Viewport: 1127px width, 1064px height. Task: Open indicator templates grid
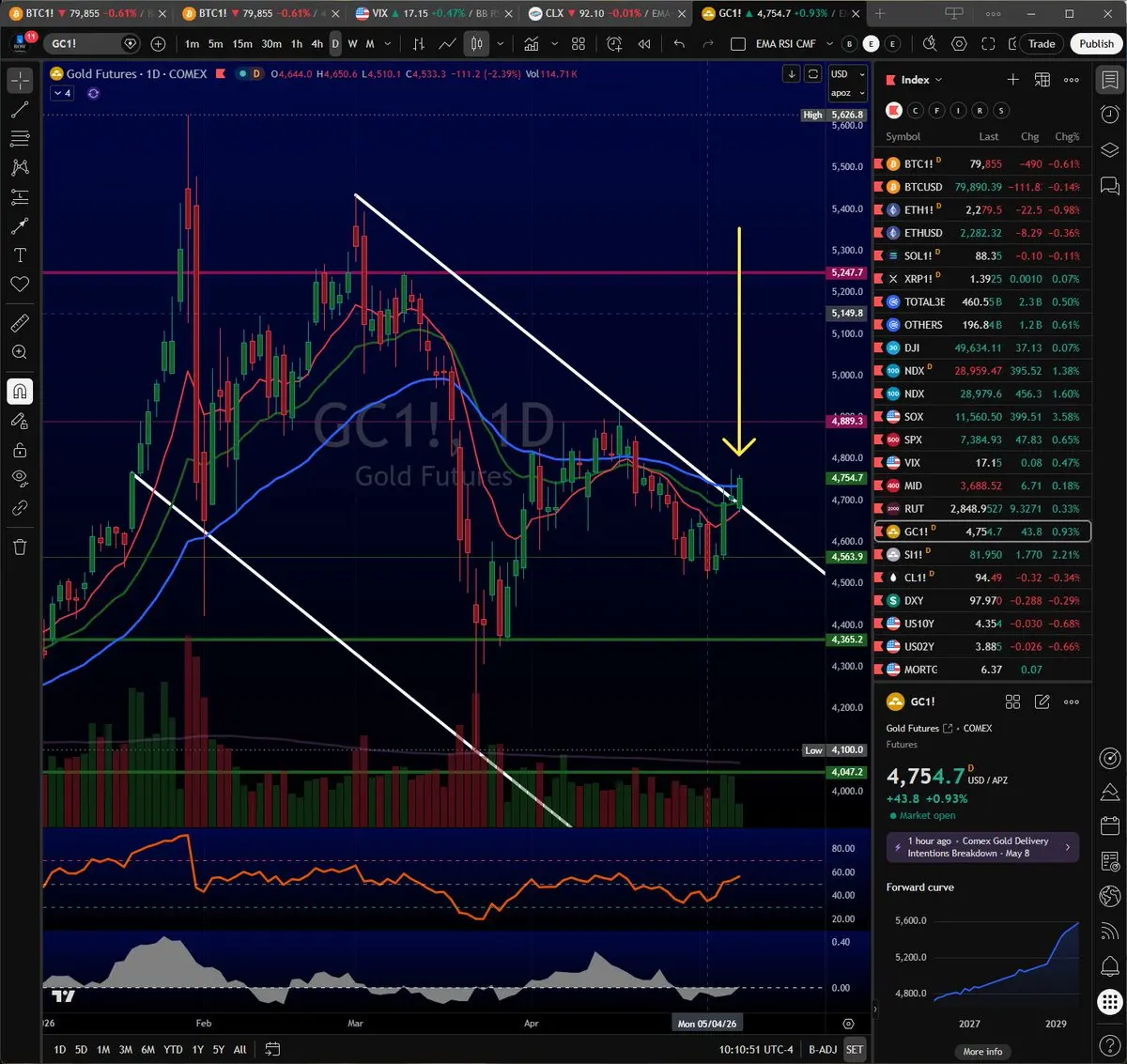click(x=579, y=44)
